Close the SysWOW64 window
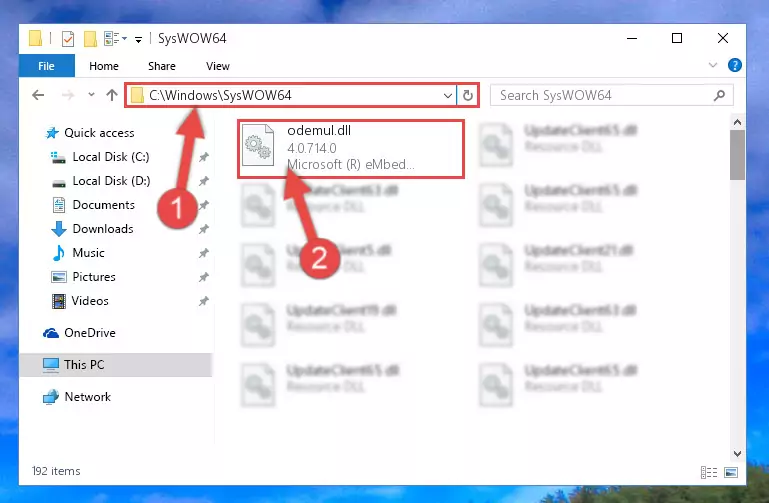The image size is (769, 503). [722, 38]
